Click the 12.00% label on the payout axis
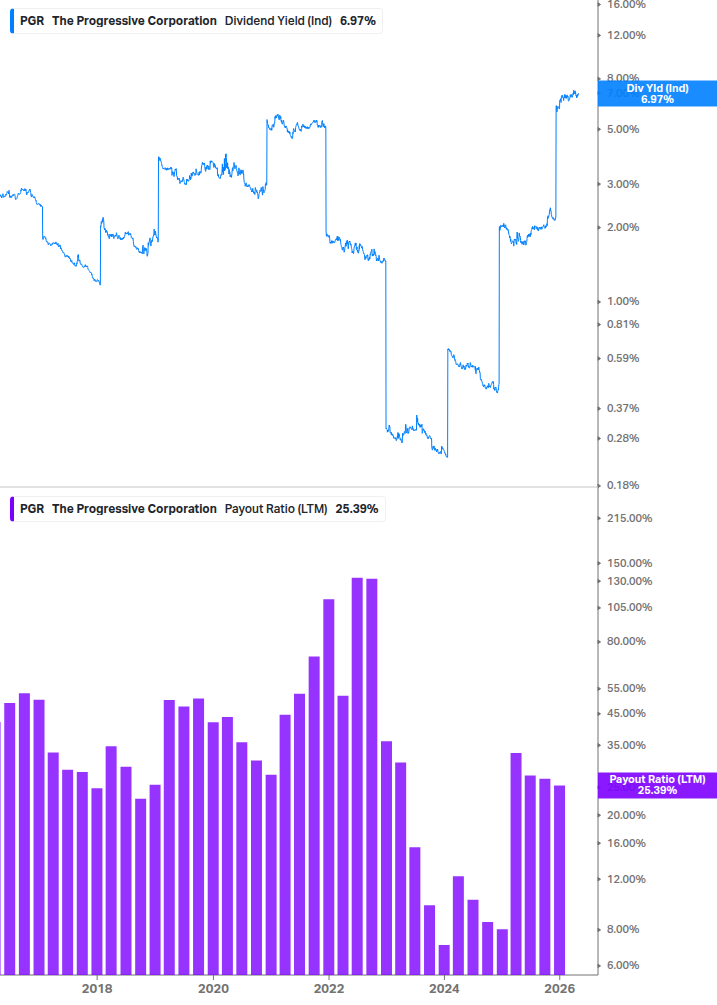The height and width of the screenshot is (1005, 717). (x=626, y=879)
